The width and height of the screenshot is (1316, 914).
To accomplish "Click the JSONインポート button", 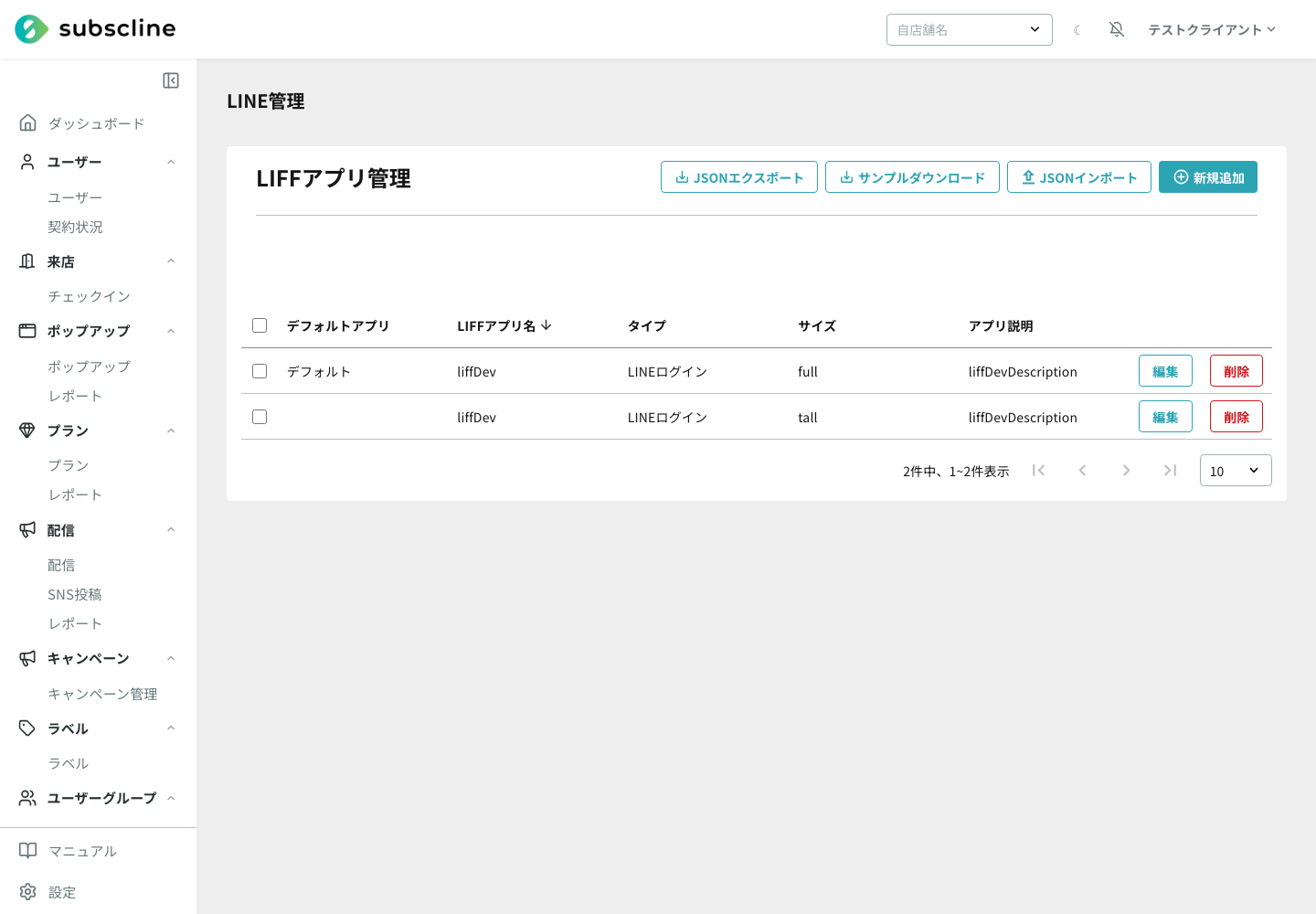I will coord(1079,177).
